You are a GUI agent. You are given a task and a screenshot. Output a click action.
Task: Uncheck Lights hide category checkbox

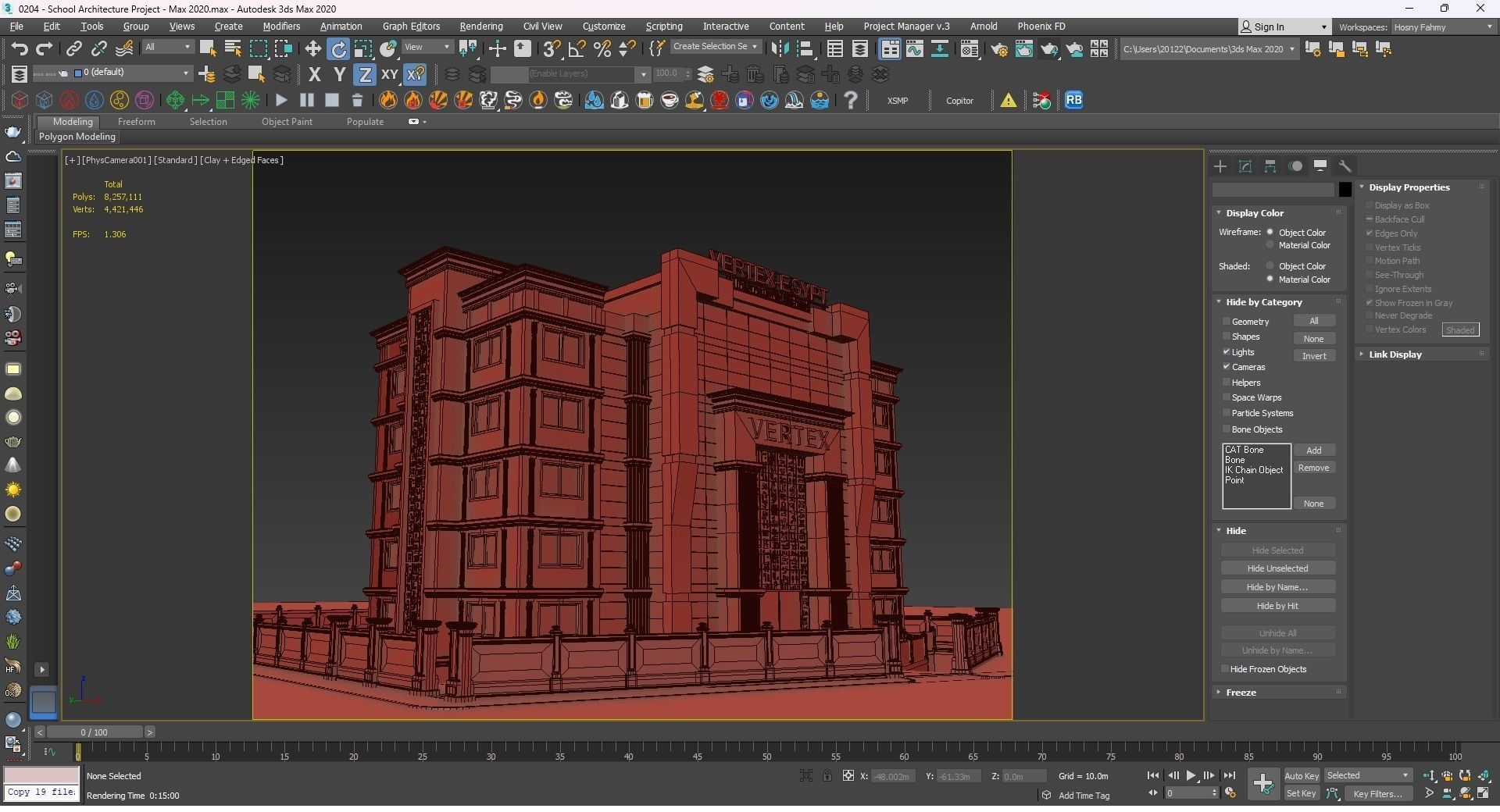point(1227,351)
